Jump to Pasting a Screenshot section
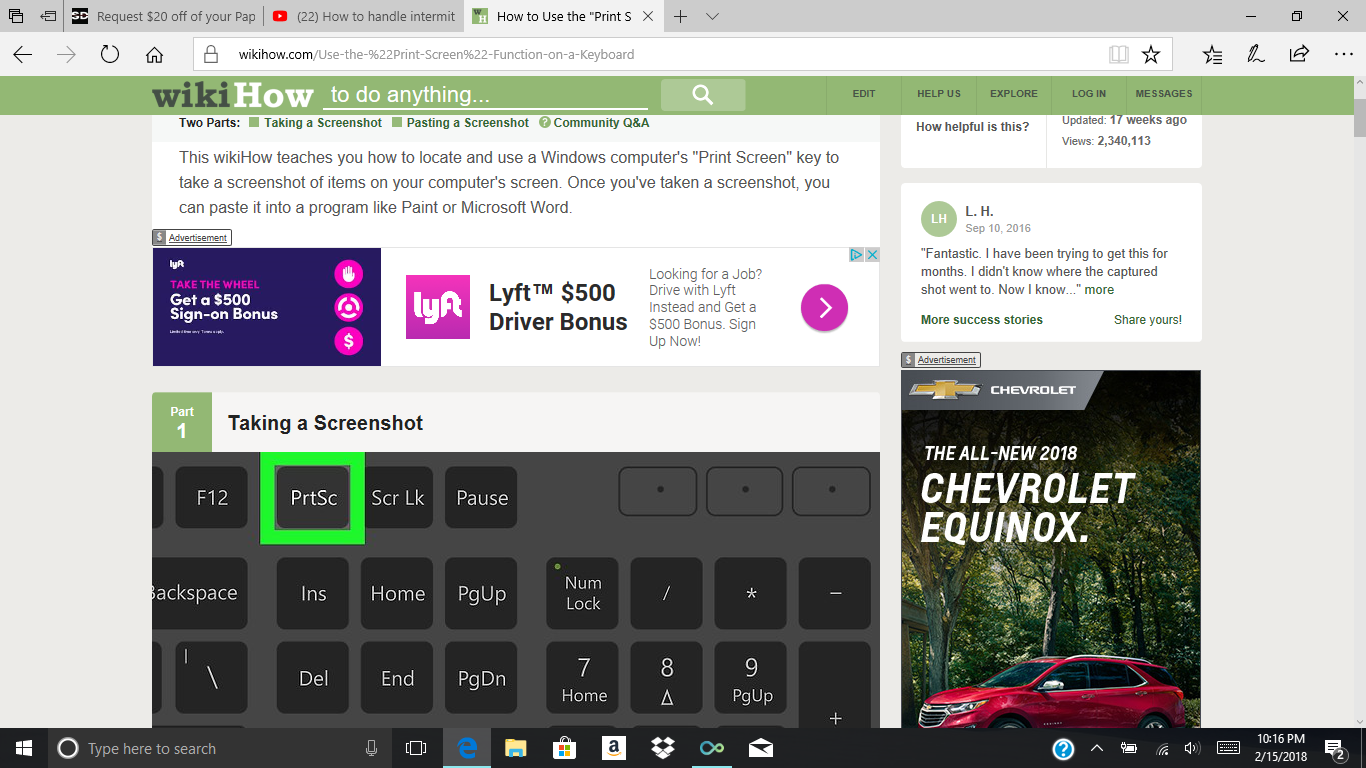1366x768 pixels. click(x=467, y=123)
